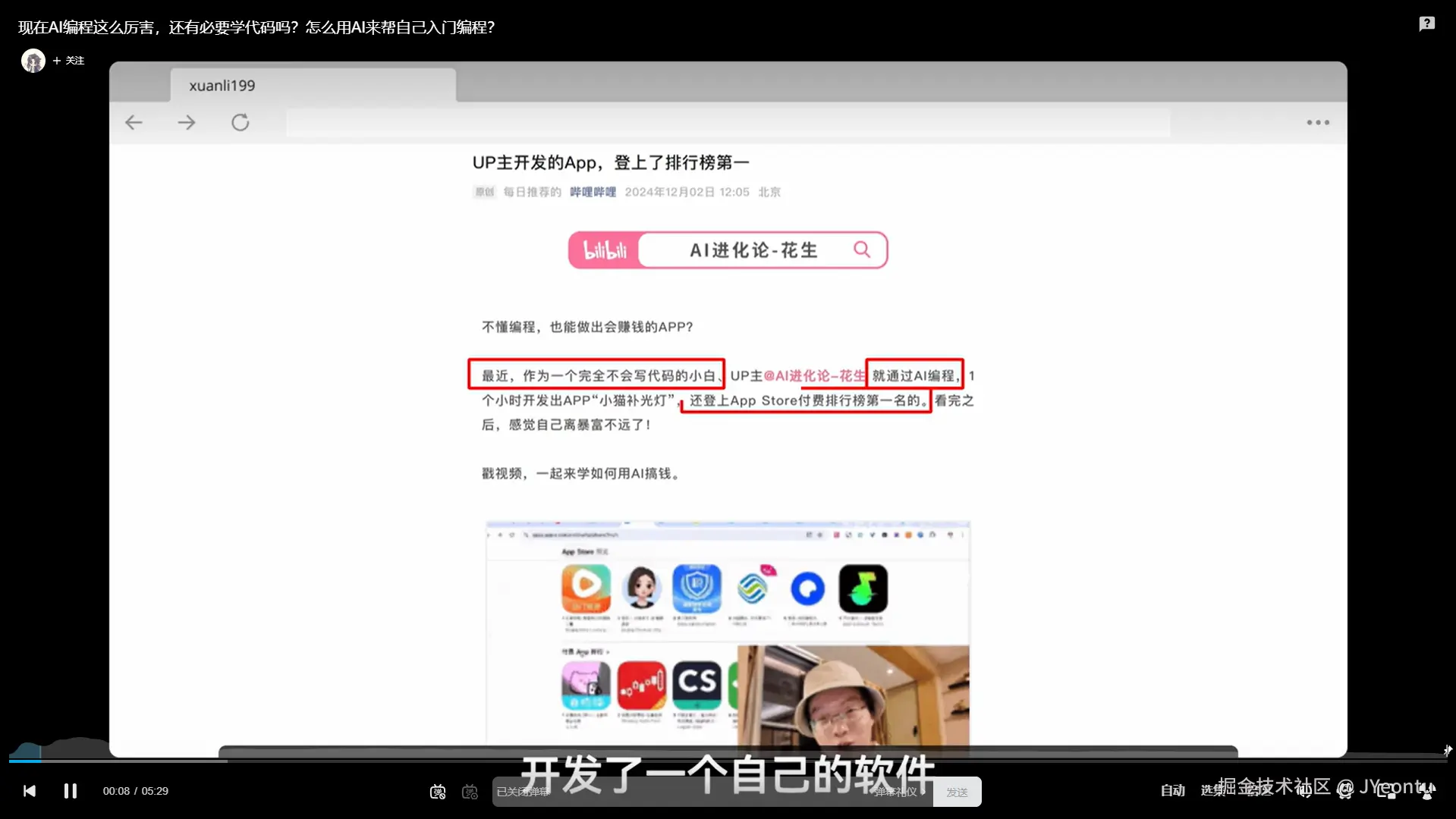Open the help icon at top right

point(1426,24)
